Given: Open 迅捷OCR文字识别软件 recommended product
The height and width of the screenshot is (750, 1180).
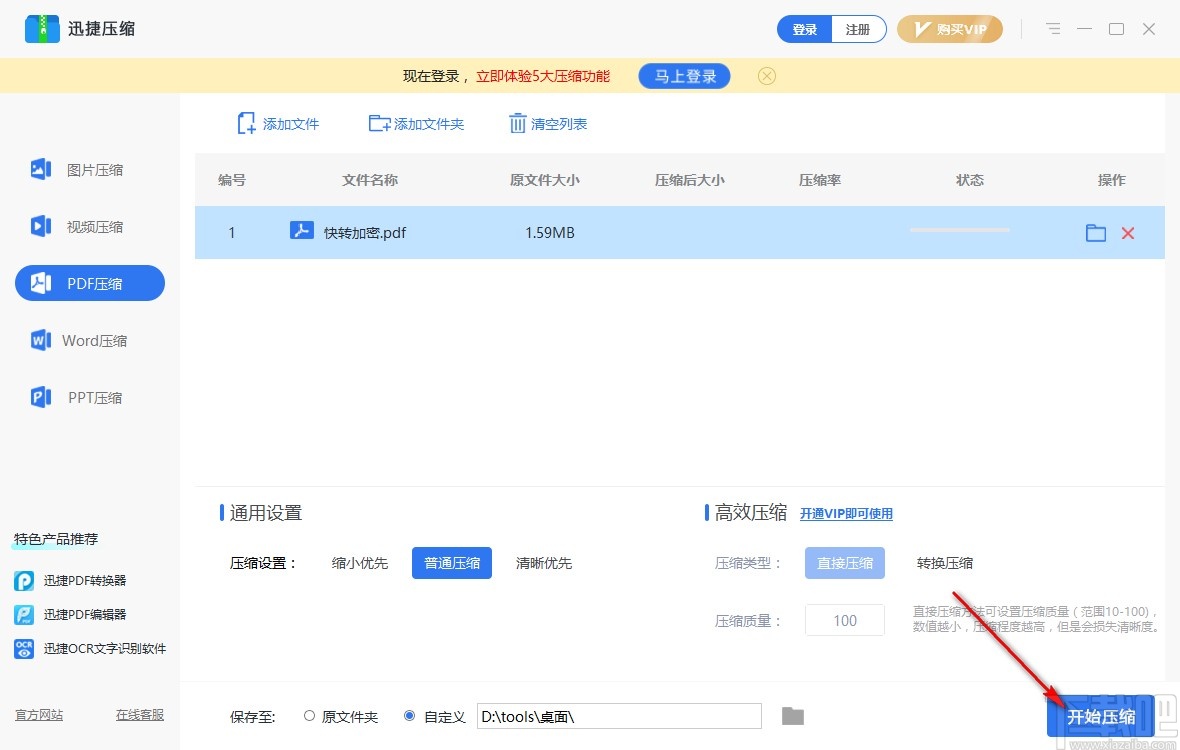Looking at the screenshot, I should (90, 648).
